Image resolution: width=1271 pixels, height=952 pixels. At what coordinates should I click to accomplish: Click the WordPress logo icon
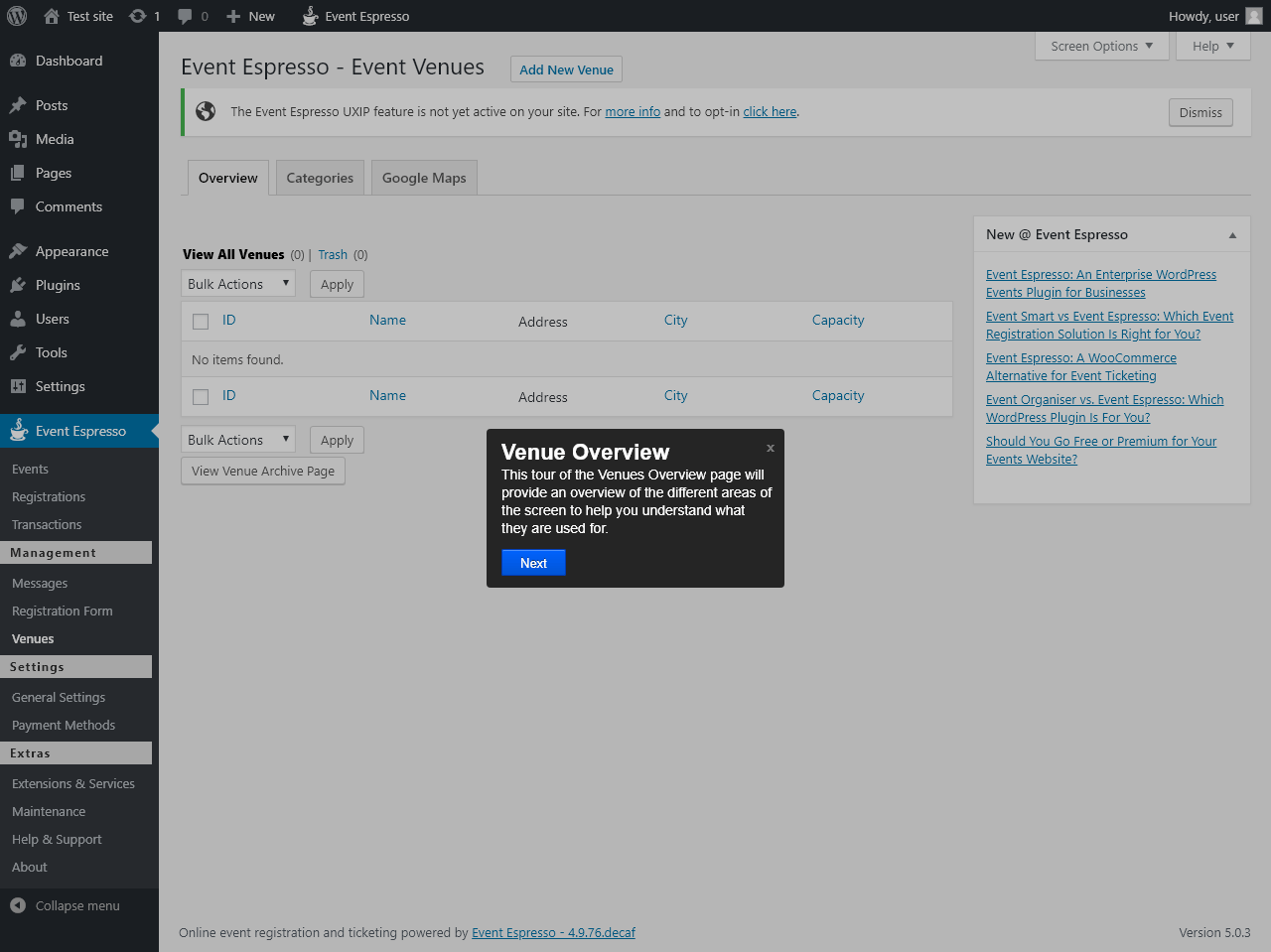17,16
